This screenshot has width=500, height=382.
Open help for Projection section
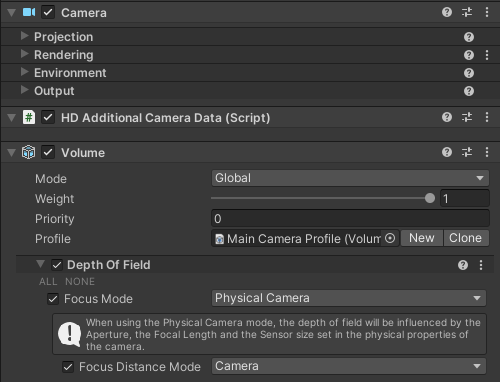point(469,37)
